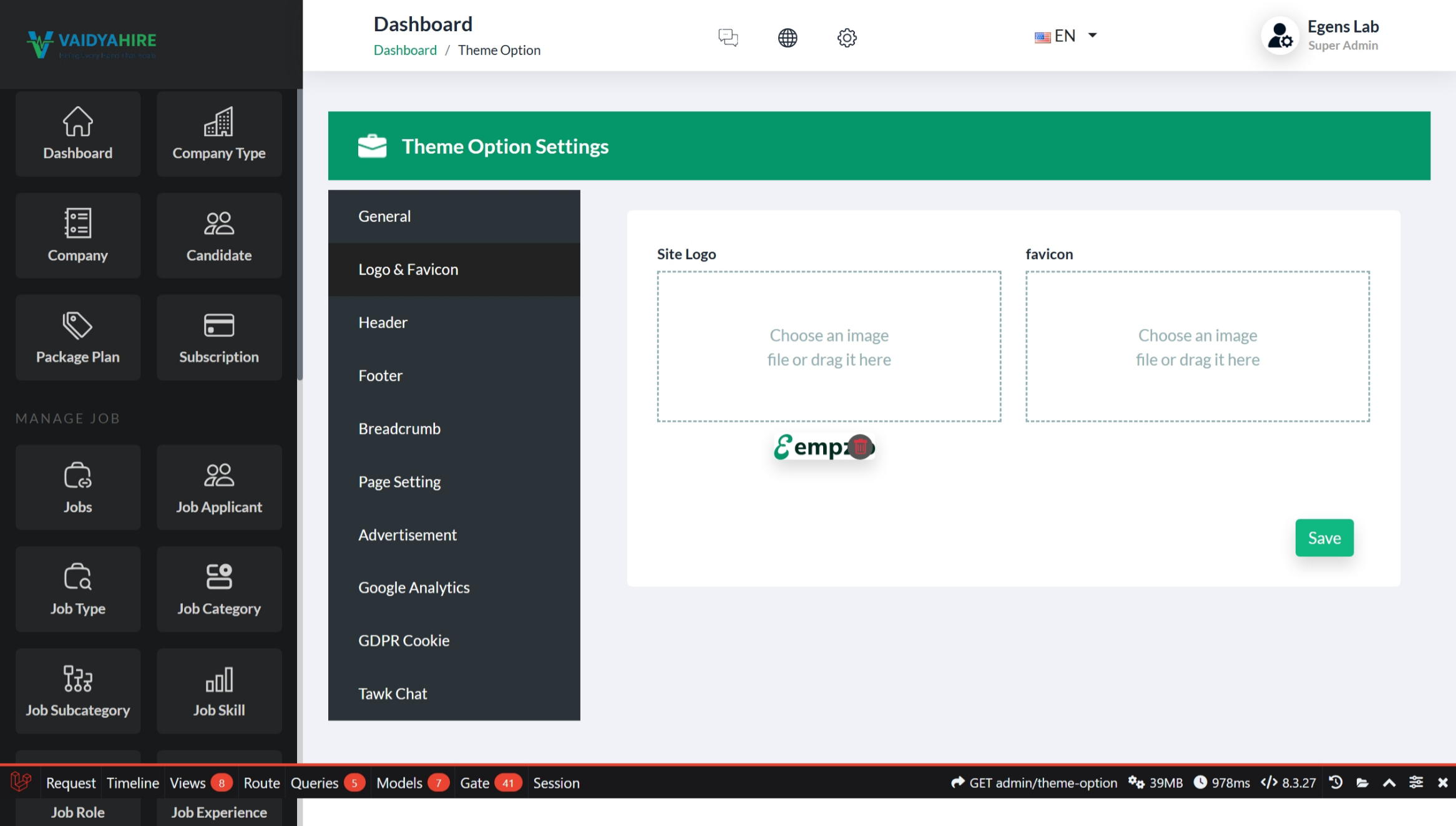Click the globe website icon
1456x826 pixels.
(x=788, y=37)
